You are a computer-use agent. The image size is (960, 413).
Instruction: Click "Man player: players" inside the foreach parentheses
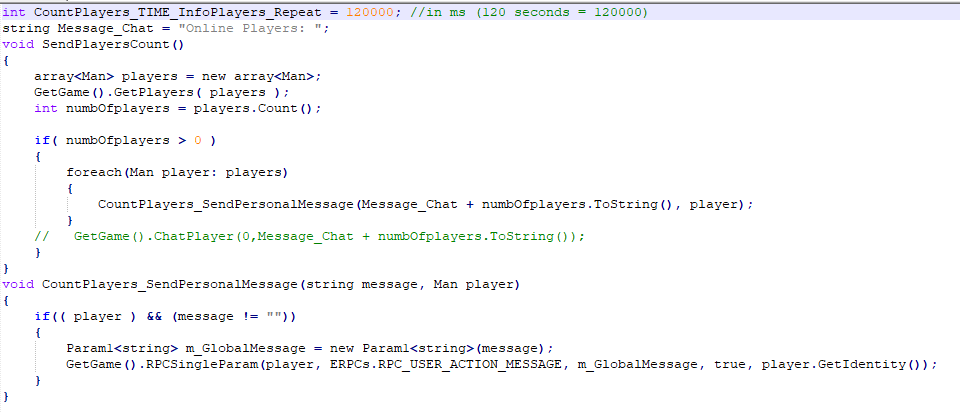tap(205, 172)
